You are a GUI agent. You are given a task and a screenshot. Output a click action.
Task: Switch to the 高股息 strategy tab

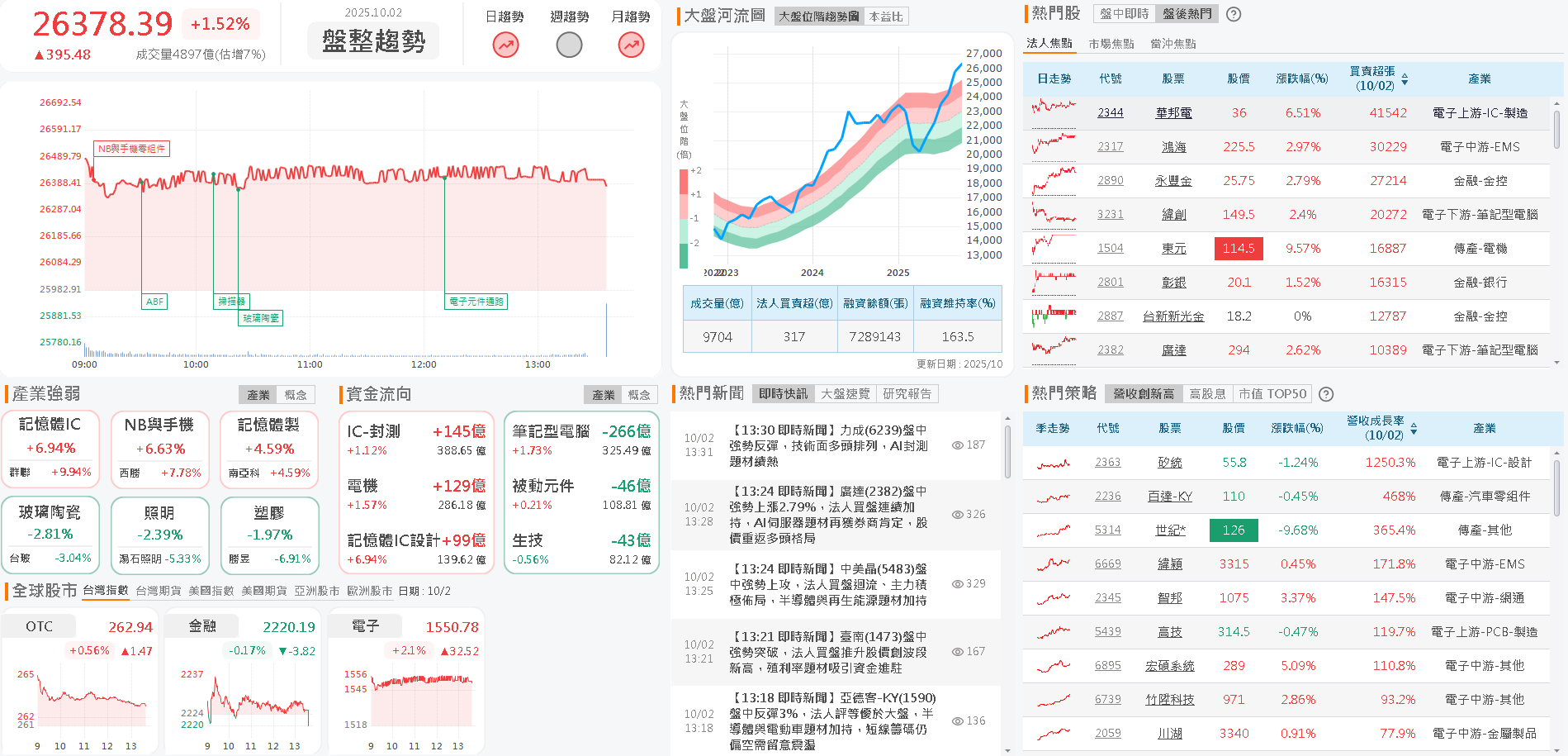click(1207, 394)
